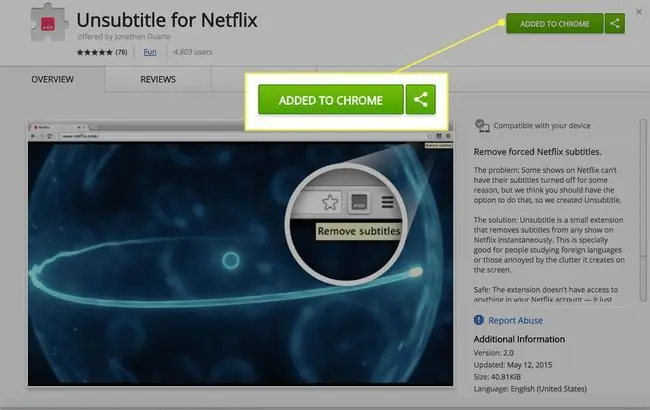Click the Version: 2.0 text
Image resolution: width=650 pixels, height=410 pixels.
coord(493,353)
